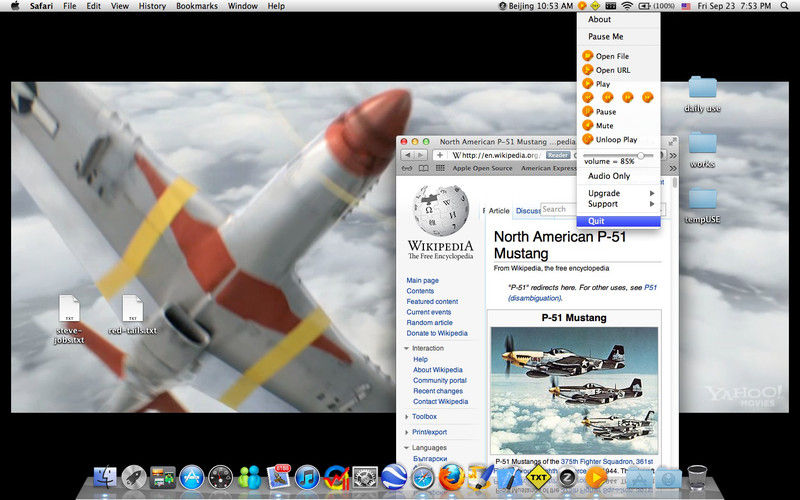The image size is (800, 500).
Task: Open the Safari application menu
Action: pyautogui.click(x=41, y=6)
